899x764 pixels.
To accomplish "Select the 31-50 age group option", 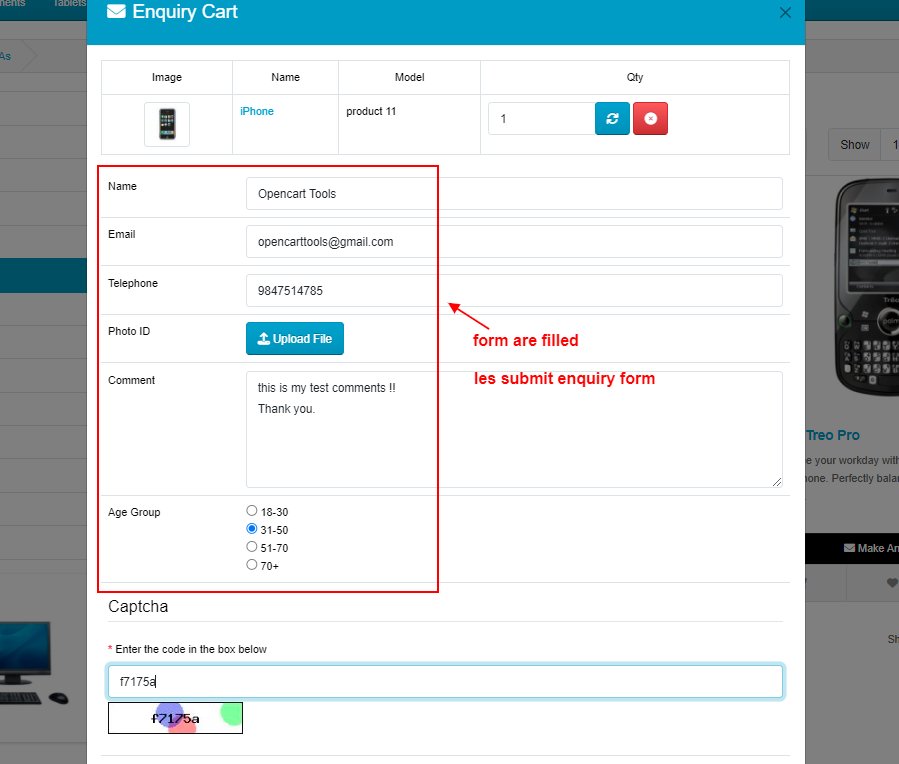I will 252,529.
